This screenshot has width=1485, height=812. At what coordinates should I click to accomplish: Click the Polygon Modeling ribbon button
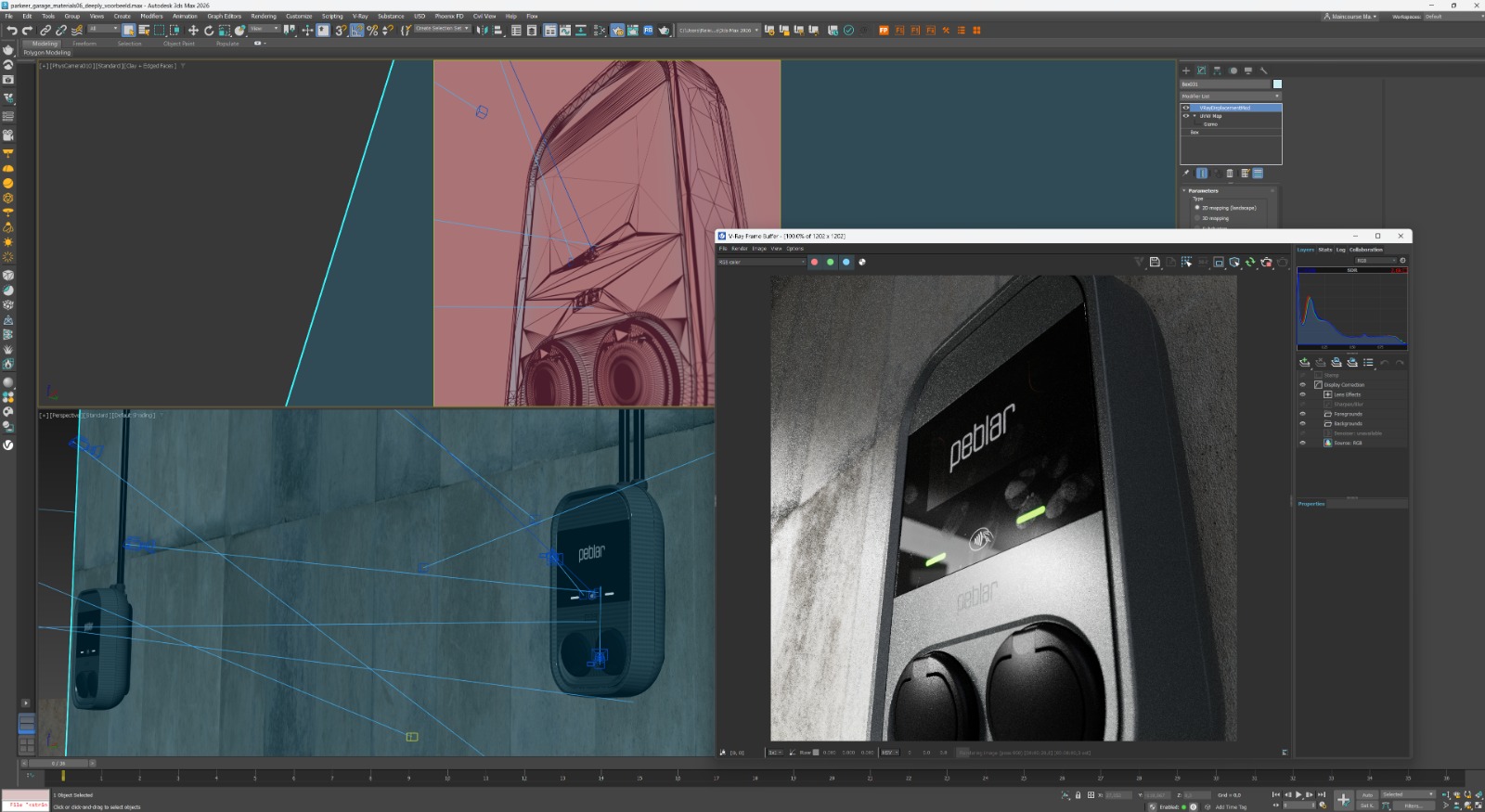pyautogui.click(x=47, y=53)
